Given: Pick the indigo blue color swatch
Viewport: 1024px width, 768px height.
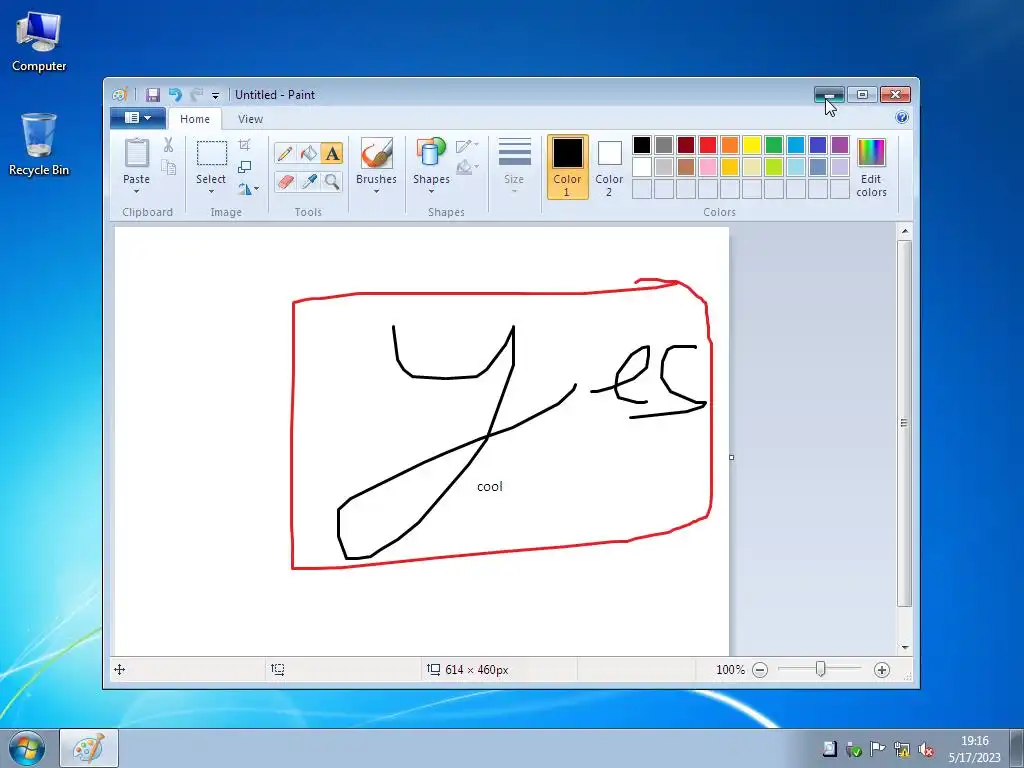Looking at the screenshot, I should coord(818,145).
